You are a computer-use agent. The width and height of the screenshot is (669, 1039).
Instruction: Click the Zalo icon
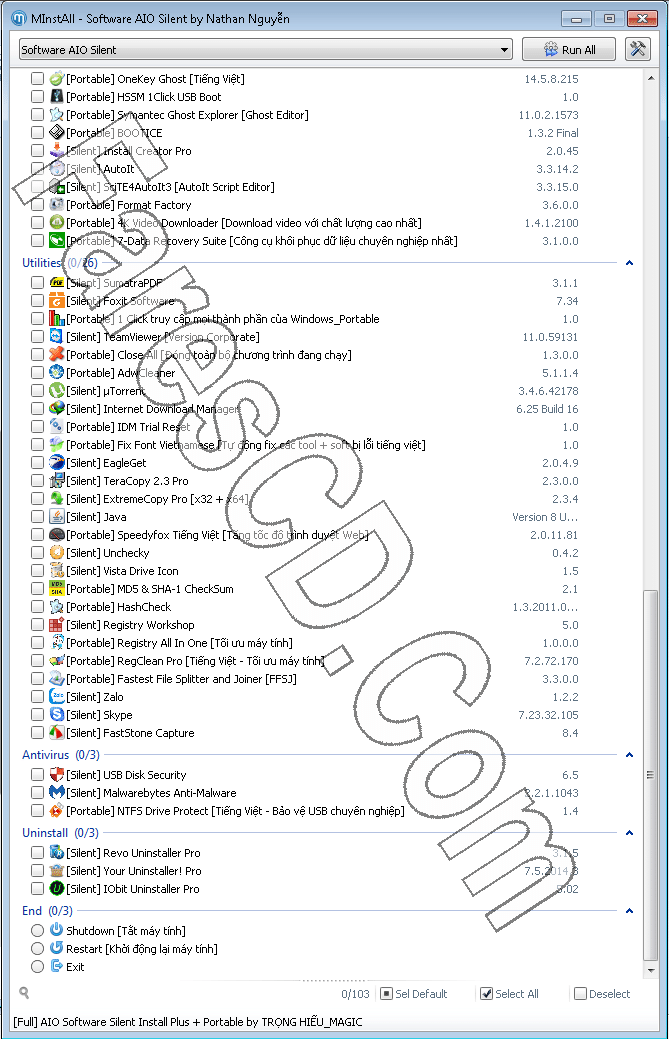[57, 696]
